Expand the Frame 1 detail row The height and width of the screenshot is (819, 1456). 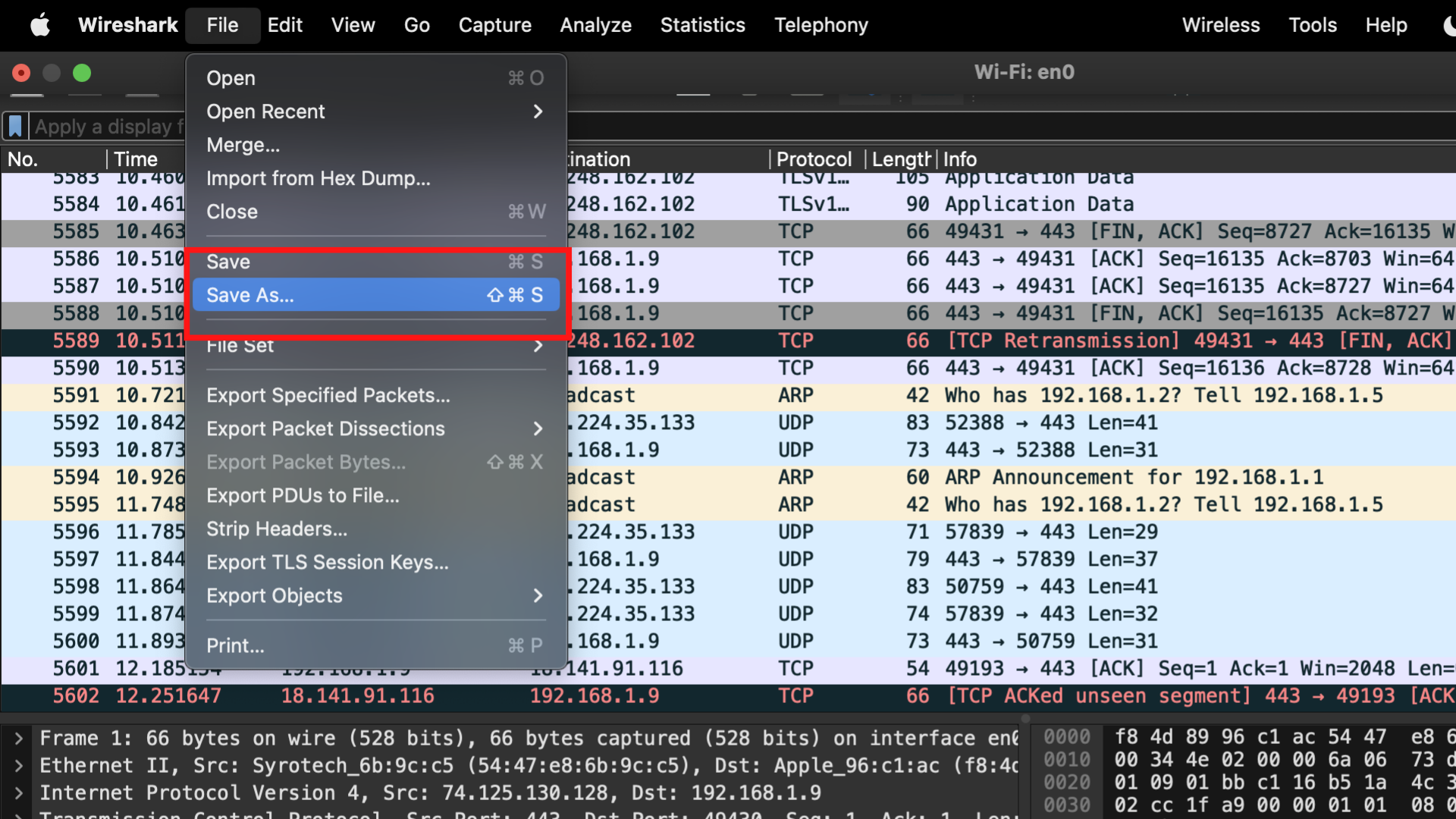19,738
